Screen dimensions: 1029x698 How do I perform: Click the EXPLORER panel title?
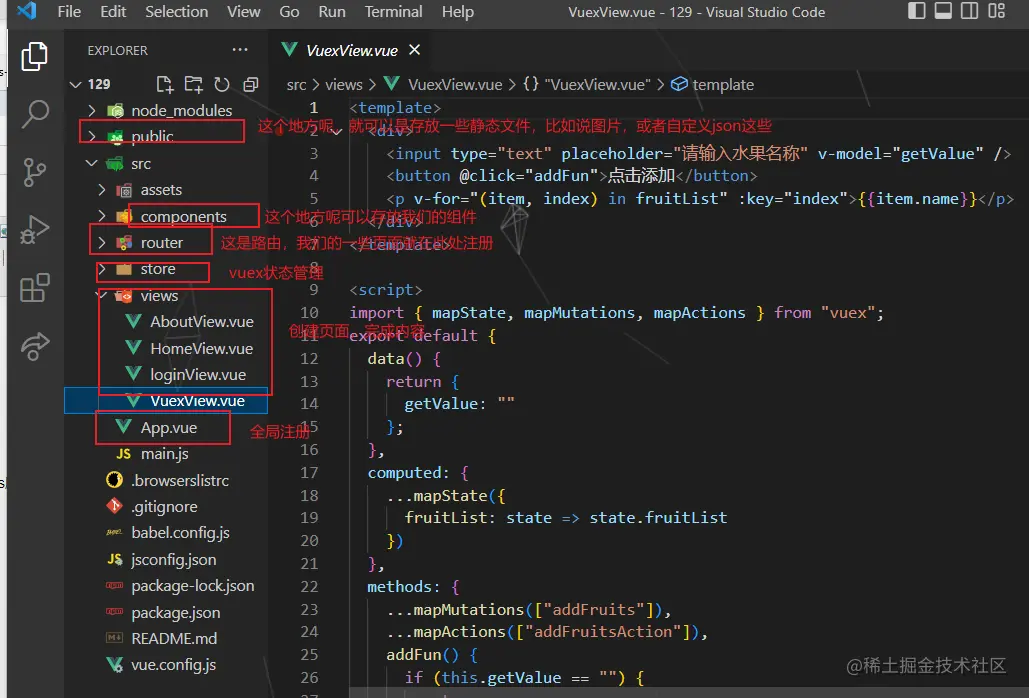click(117, 51)
